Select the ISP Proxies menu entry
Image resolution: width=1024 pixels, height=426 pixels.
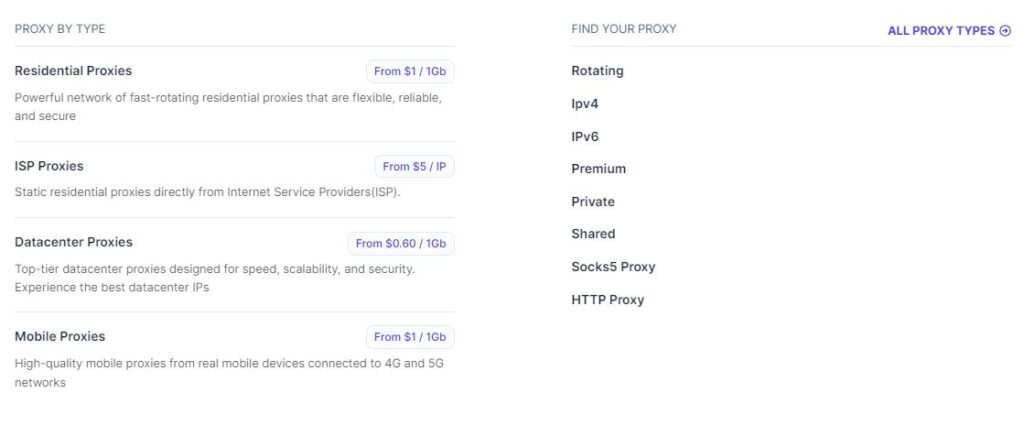coord(49,166)
